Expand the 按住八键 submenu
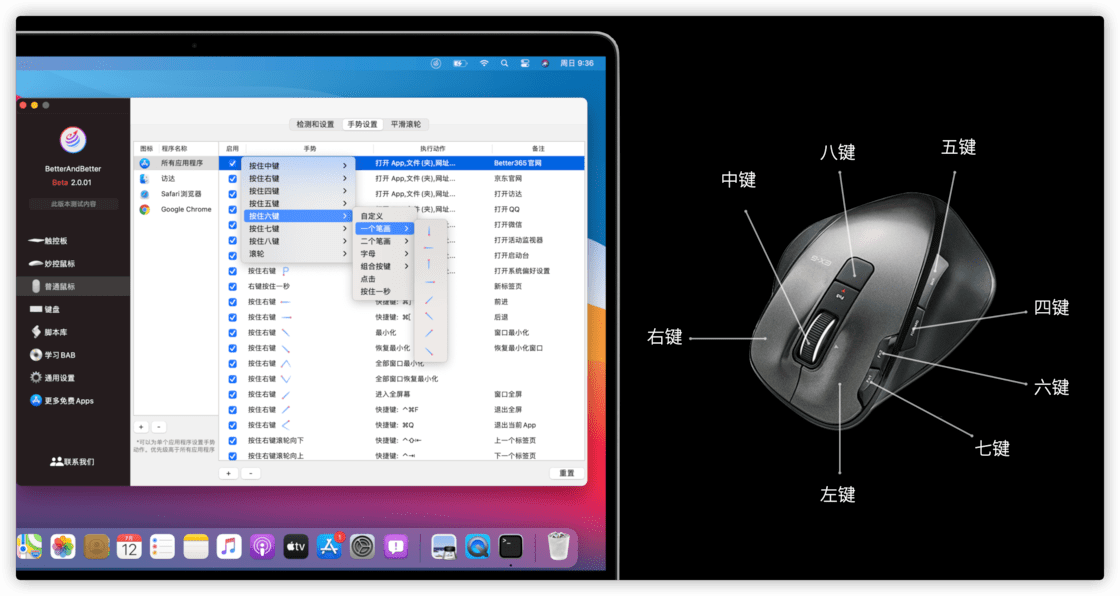This screenshot has height=596, width=1120. tap(297, 242)
